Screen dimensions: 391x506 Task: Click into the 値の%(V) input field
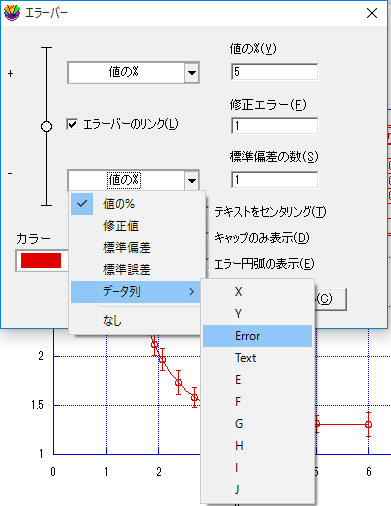pyautogui.click(x=275, y=72)
